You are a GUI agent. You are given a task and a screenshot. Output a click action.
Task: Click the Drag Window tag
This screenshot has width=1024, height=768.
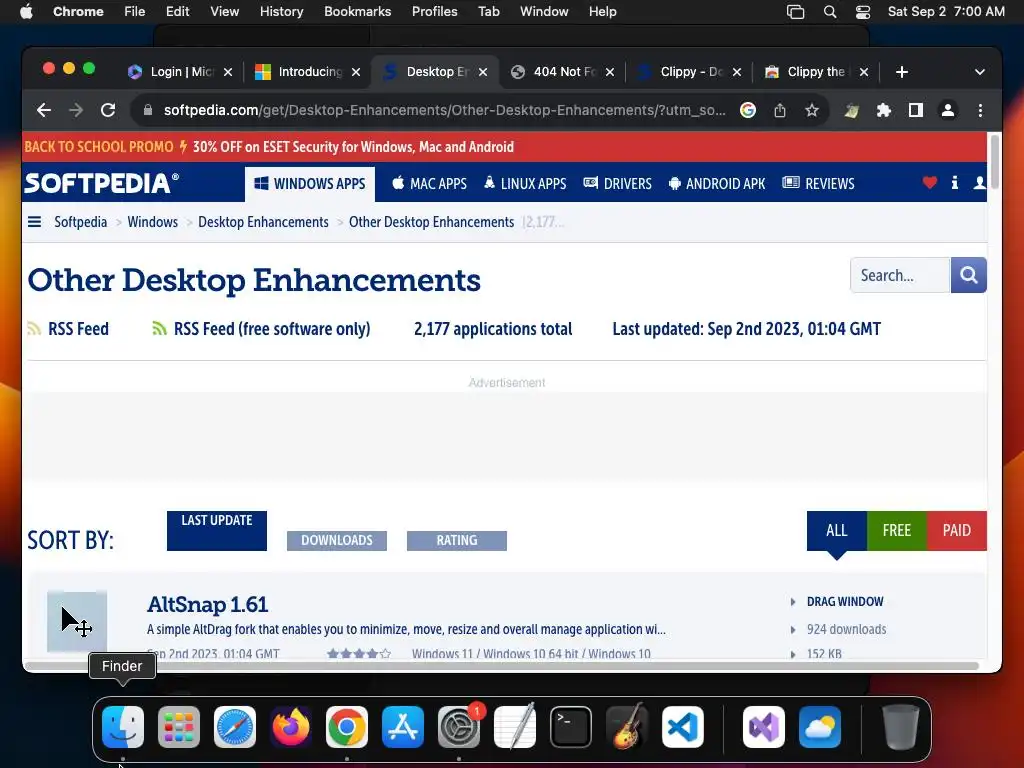[x=845, y=601]
